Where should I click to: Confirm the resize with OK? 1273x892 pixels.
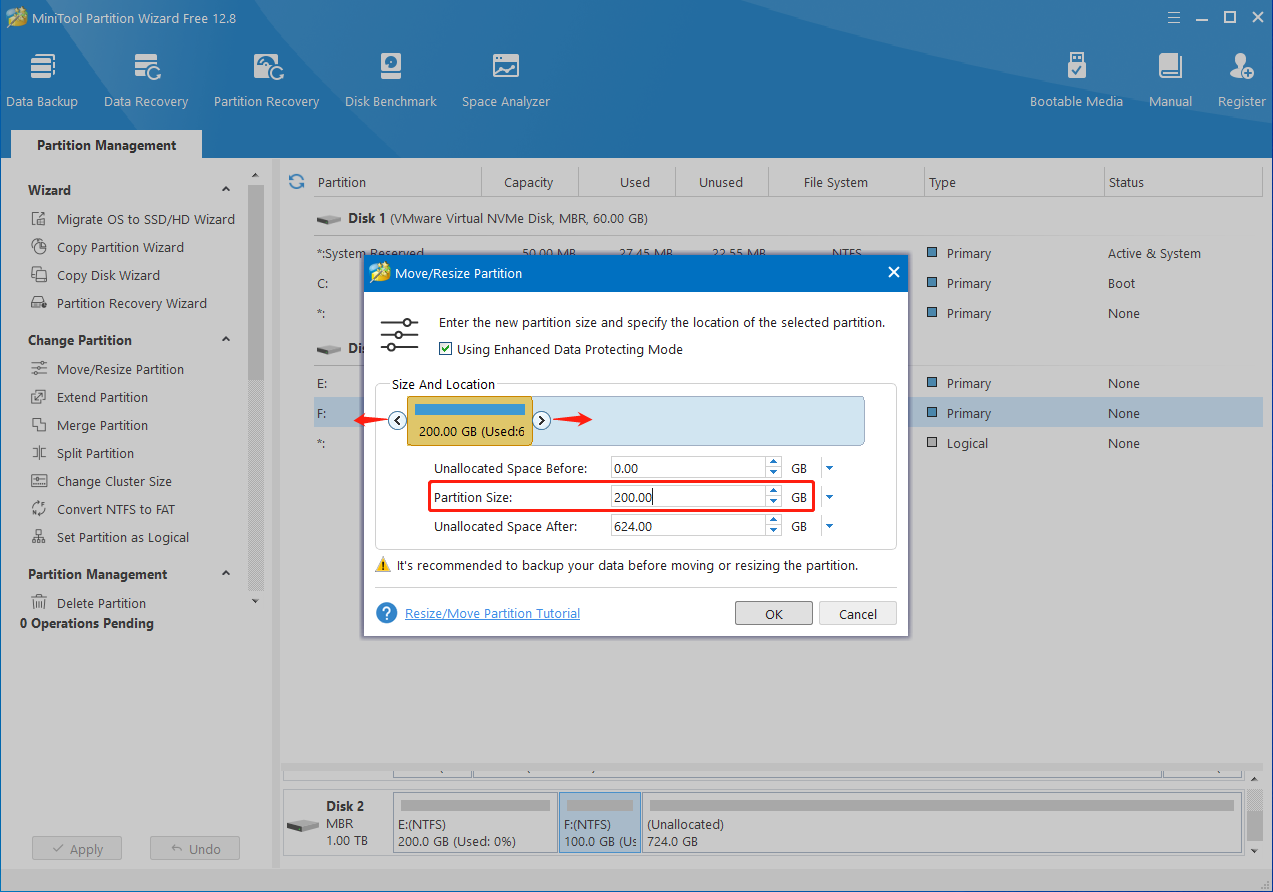tap(774, 614)
